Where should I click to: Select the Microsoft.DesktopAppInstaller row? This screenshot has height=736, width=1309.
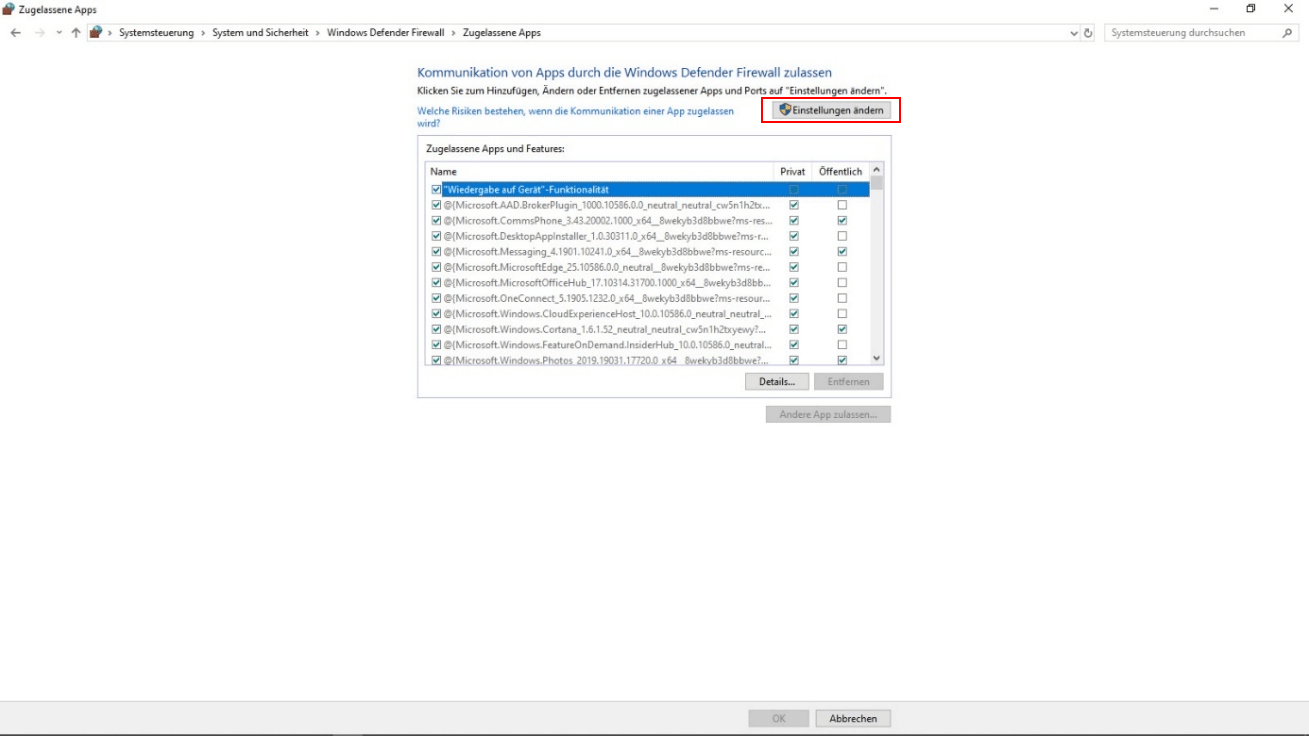(648, 236)
